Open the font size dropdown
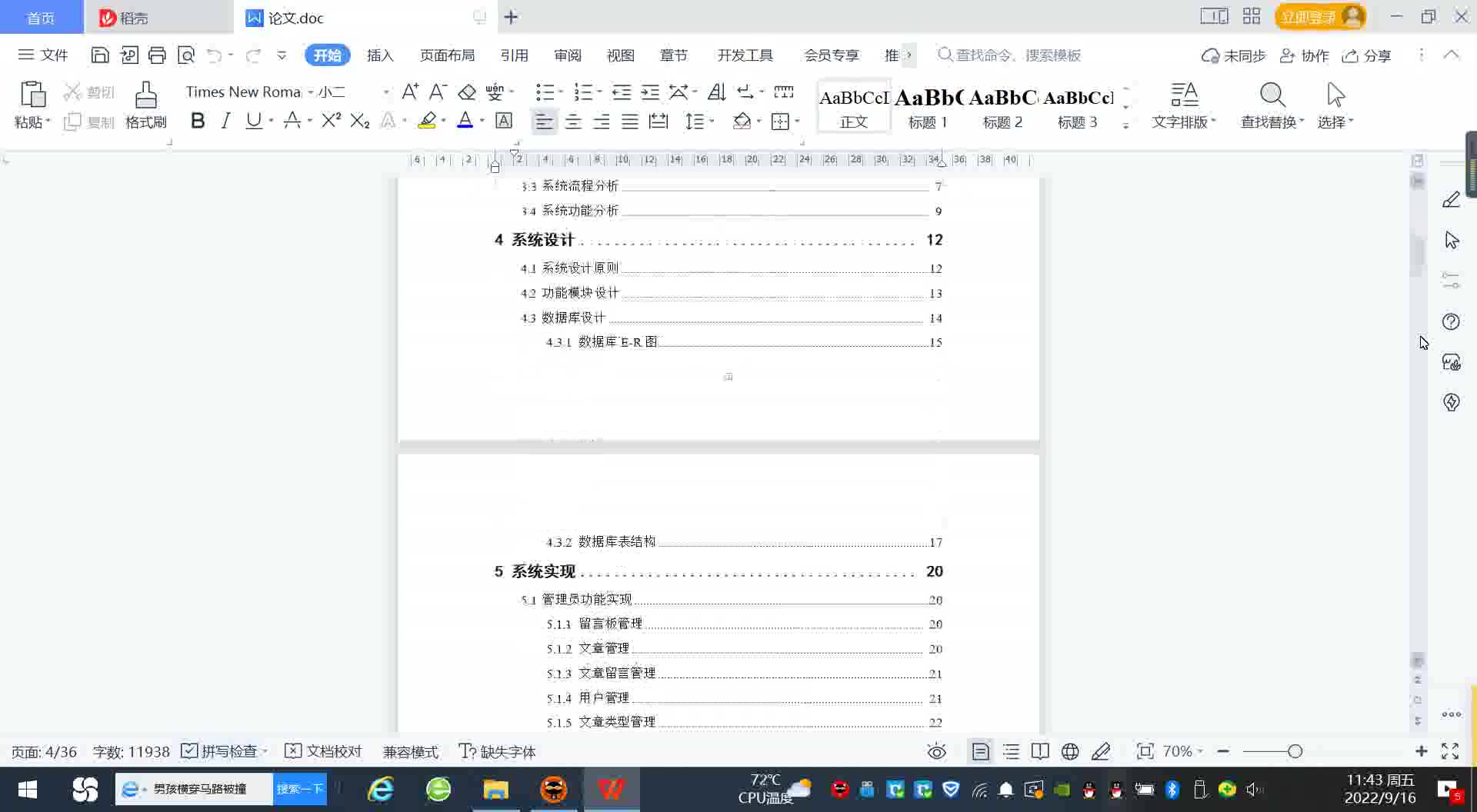This screenshot has height=812, width=1477. (x=385, y=92)
